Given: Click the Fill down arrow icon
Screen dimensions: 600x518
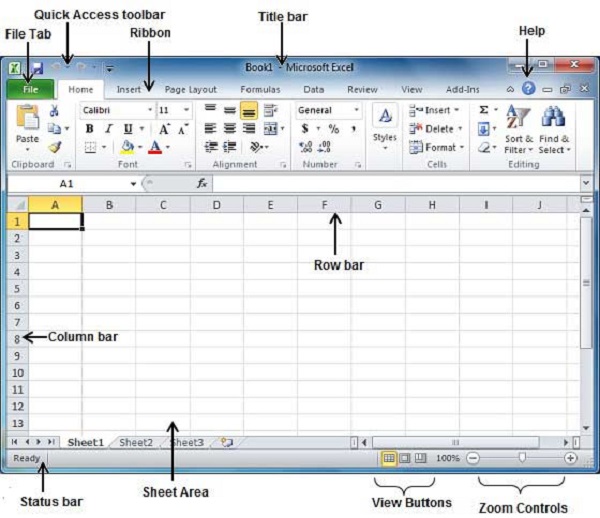Looking at the screenshot, I should [483, 129].
